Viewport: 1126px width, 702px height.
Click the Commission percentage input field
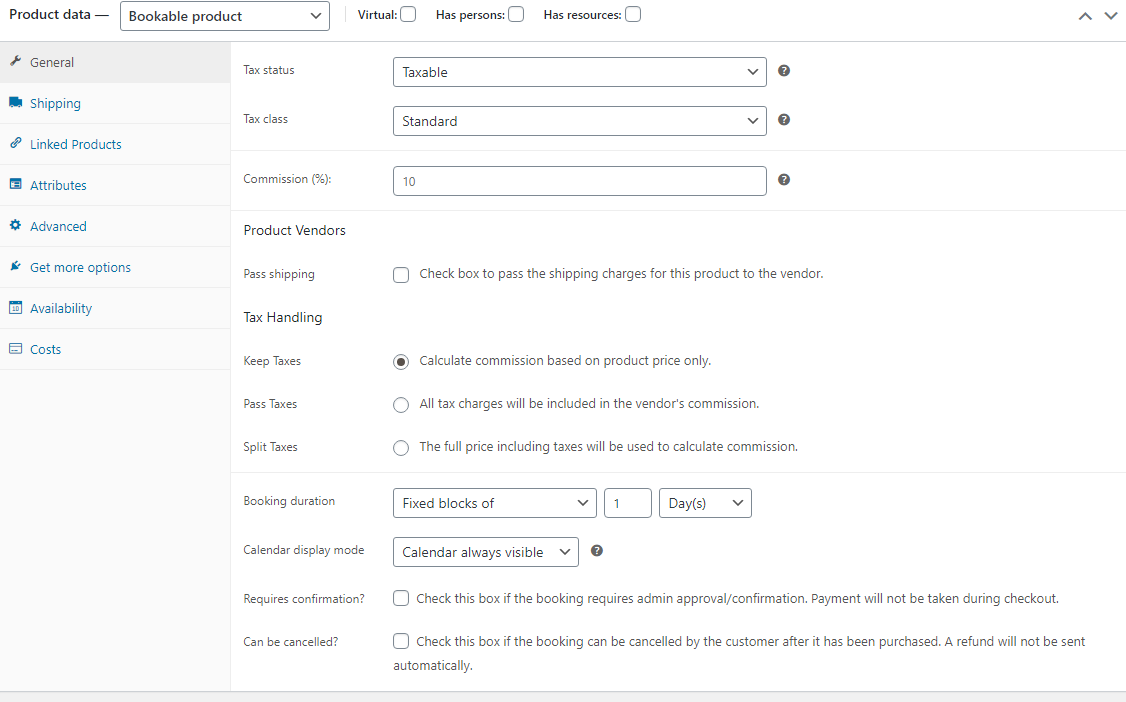[x=580, y=181]
